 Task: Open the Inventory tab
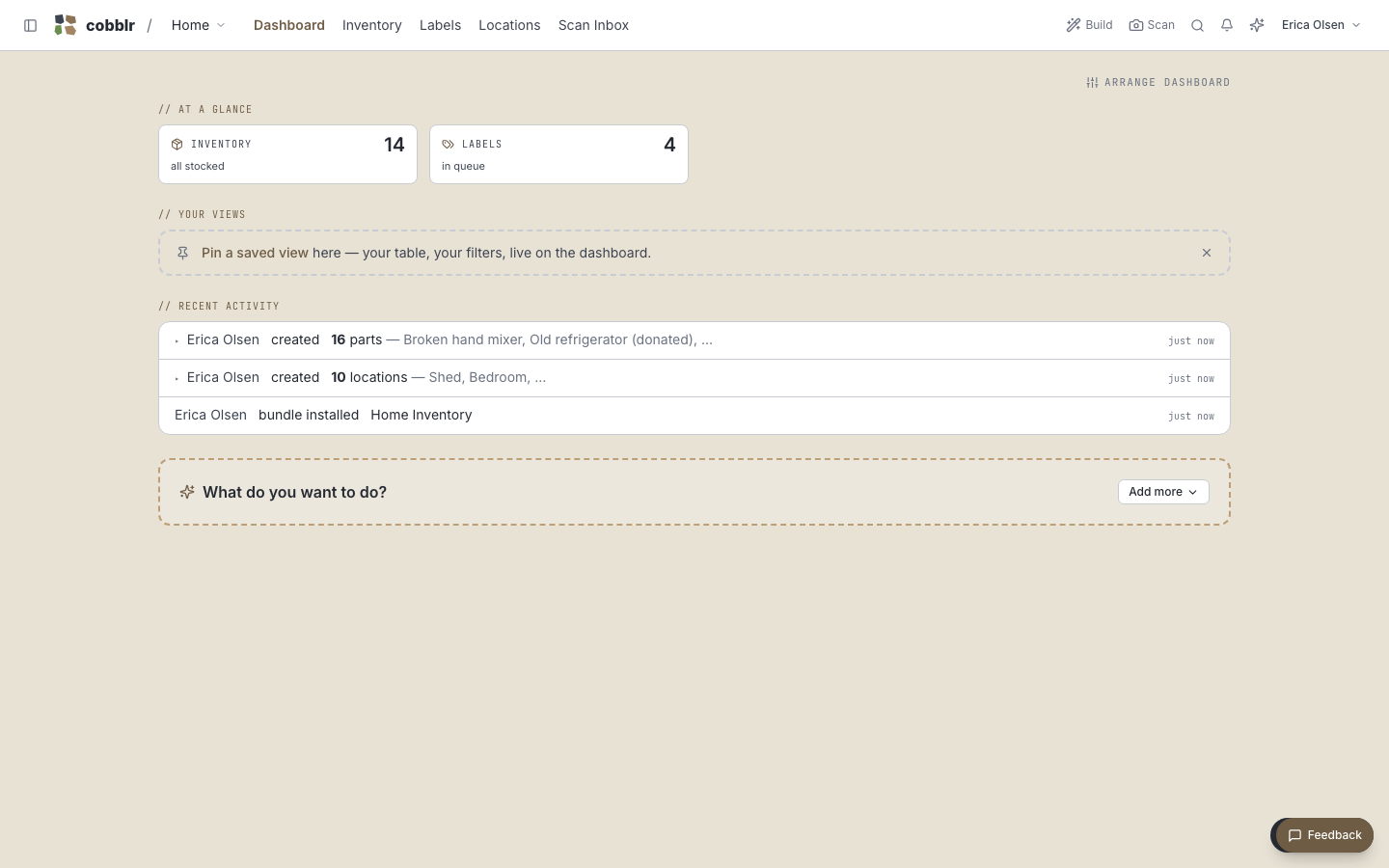[x=372, y=25]
